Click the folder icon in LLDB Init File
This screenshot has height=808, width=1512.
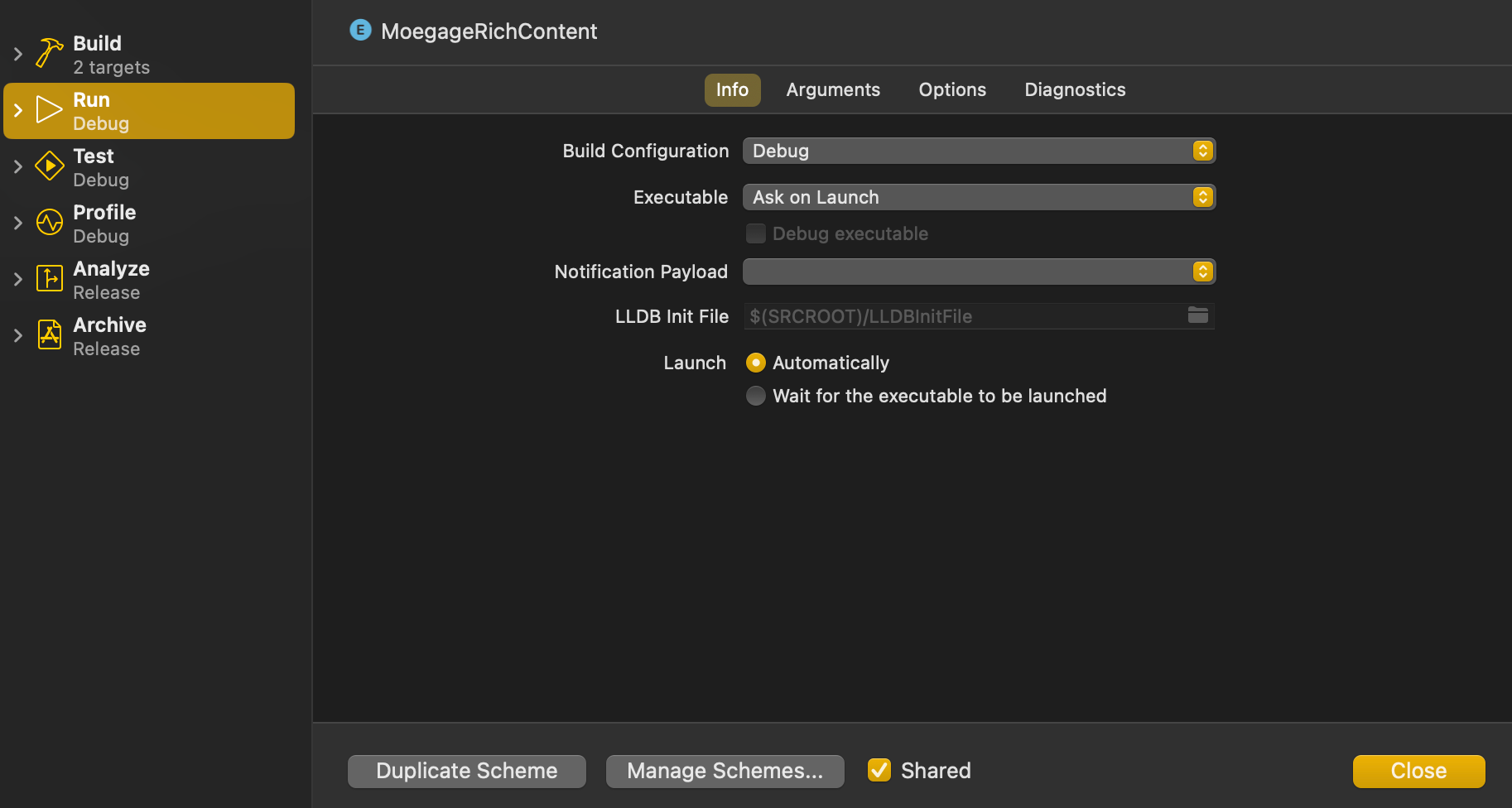point(1197,315)
